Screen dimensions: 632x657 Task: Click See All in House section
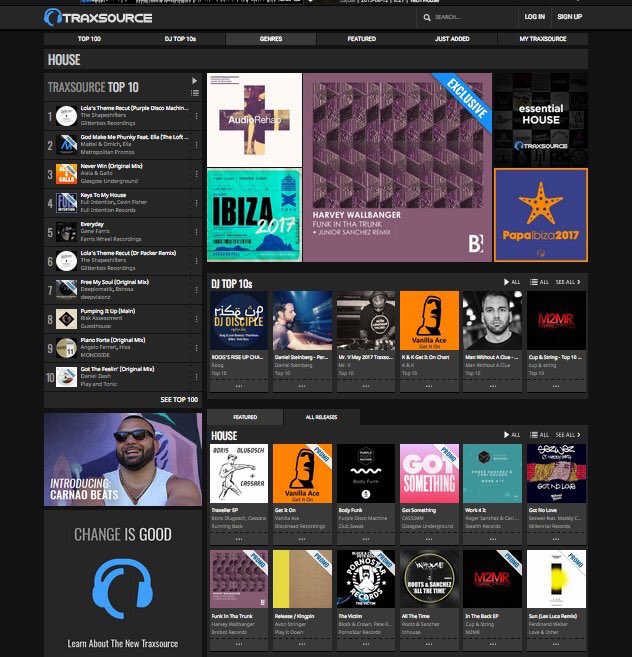coord(568,435)
